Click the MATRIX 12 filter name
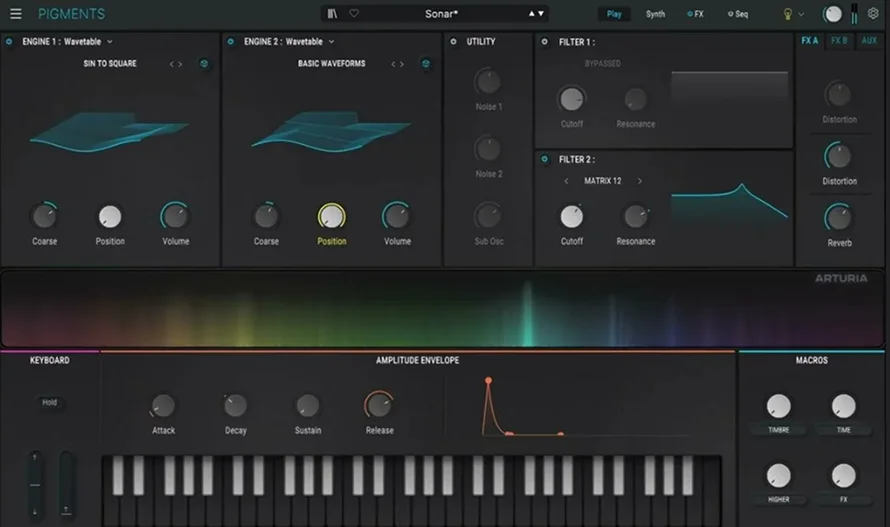This screenshot has width=890, height=527. [602, 181]
